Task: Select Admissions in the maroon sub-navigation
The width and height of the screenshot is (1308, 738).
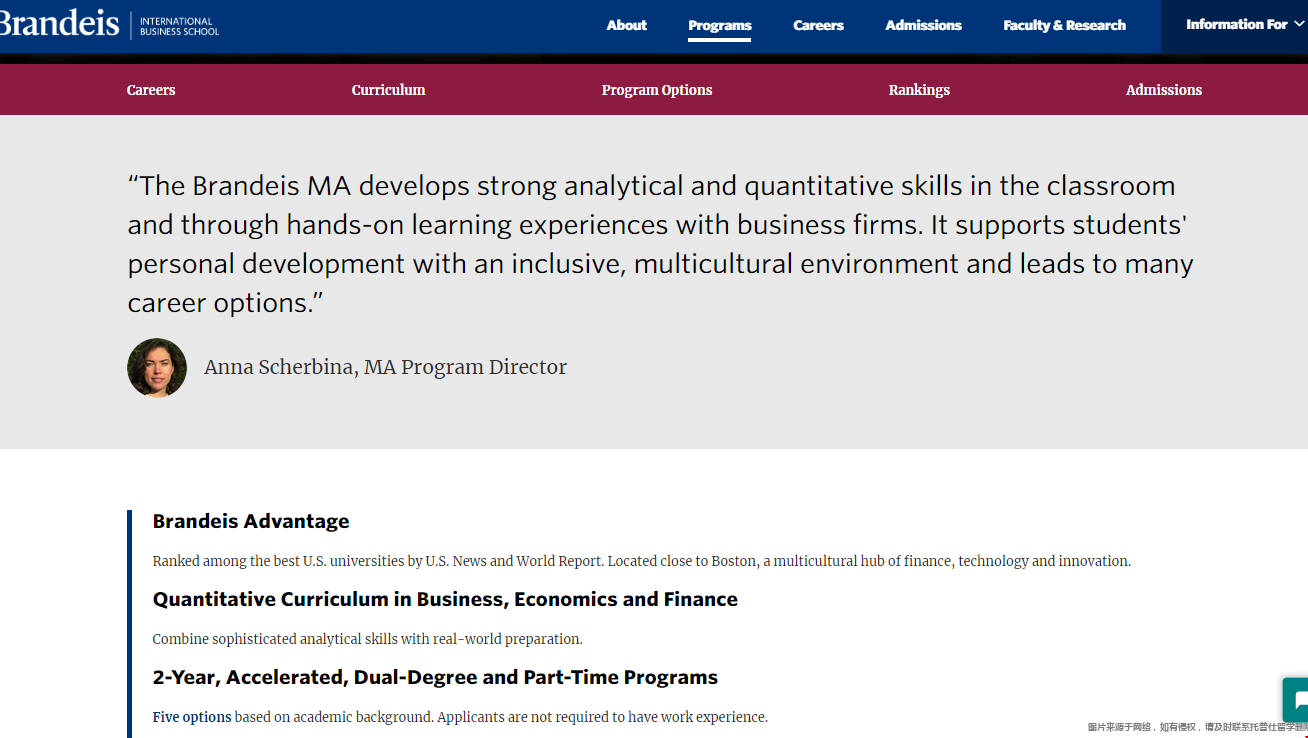Action: pos(1163,90)
